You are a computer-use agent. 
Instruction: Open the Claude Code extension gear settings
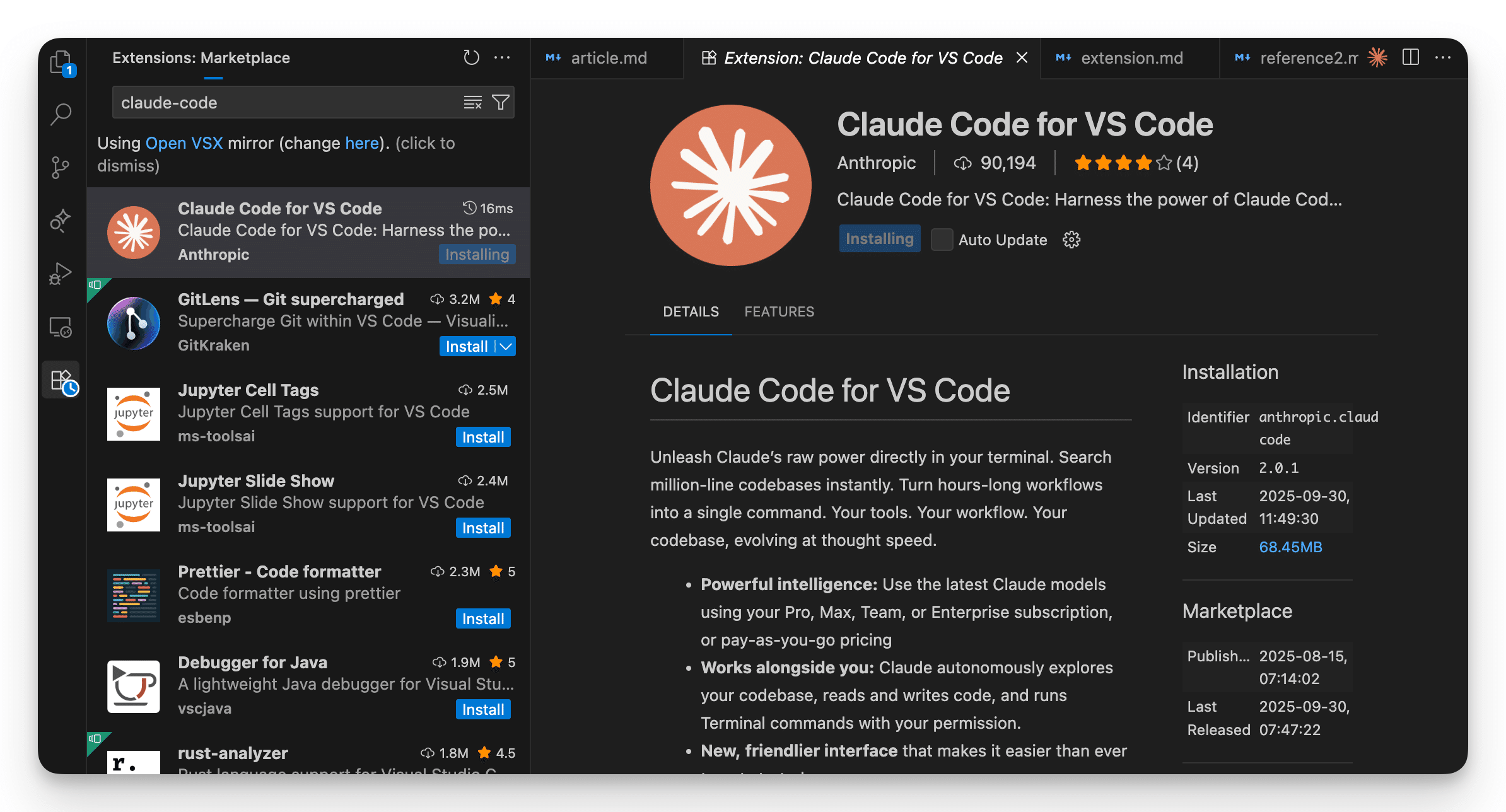(1071, 240)
